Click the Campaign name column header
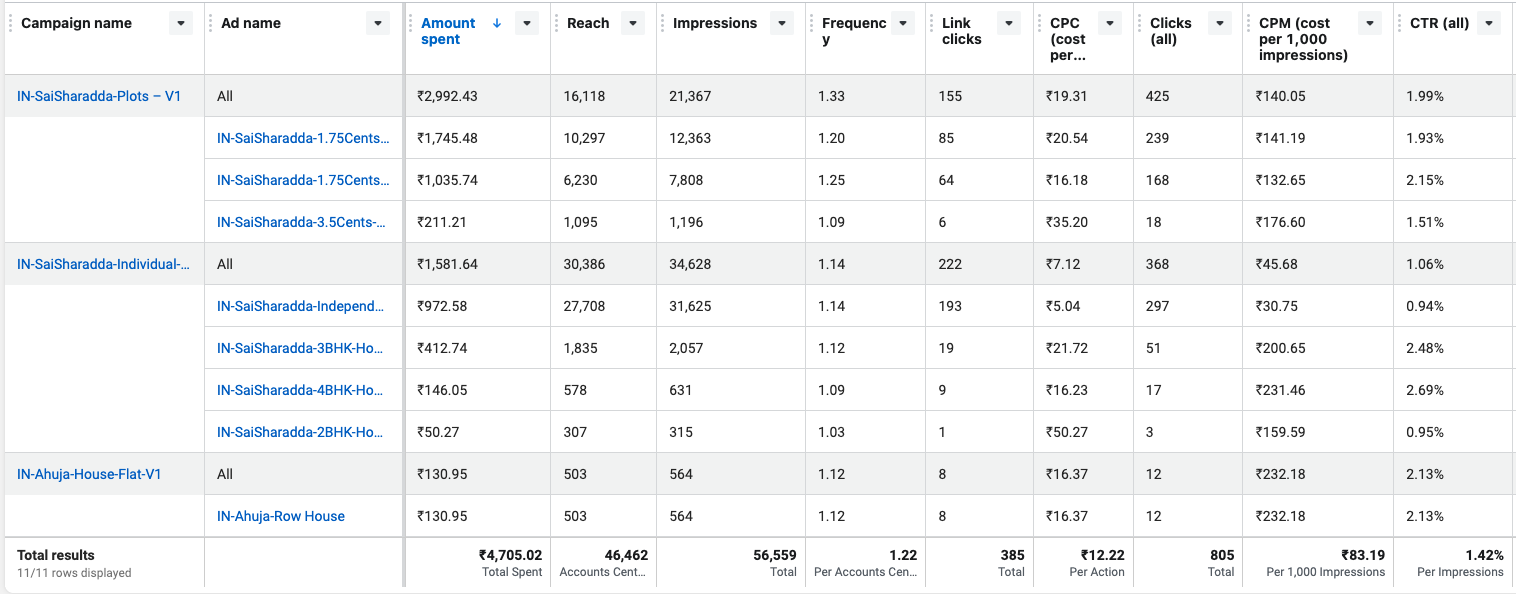Viewport: 1516px width, 594px height. 76,23
